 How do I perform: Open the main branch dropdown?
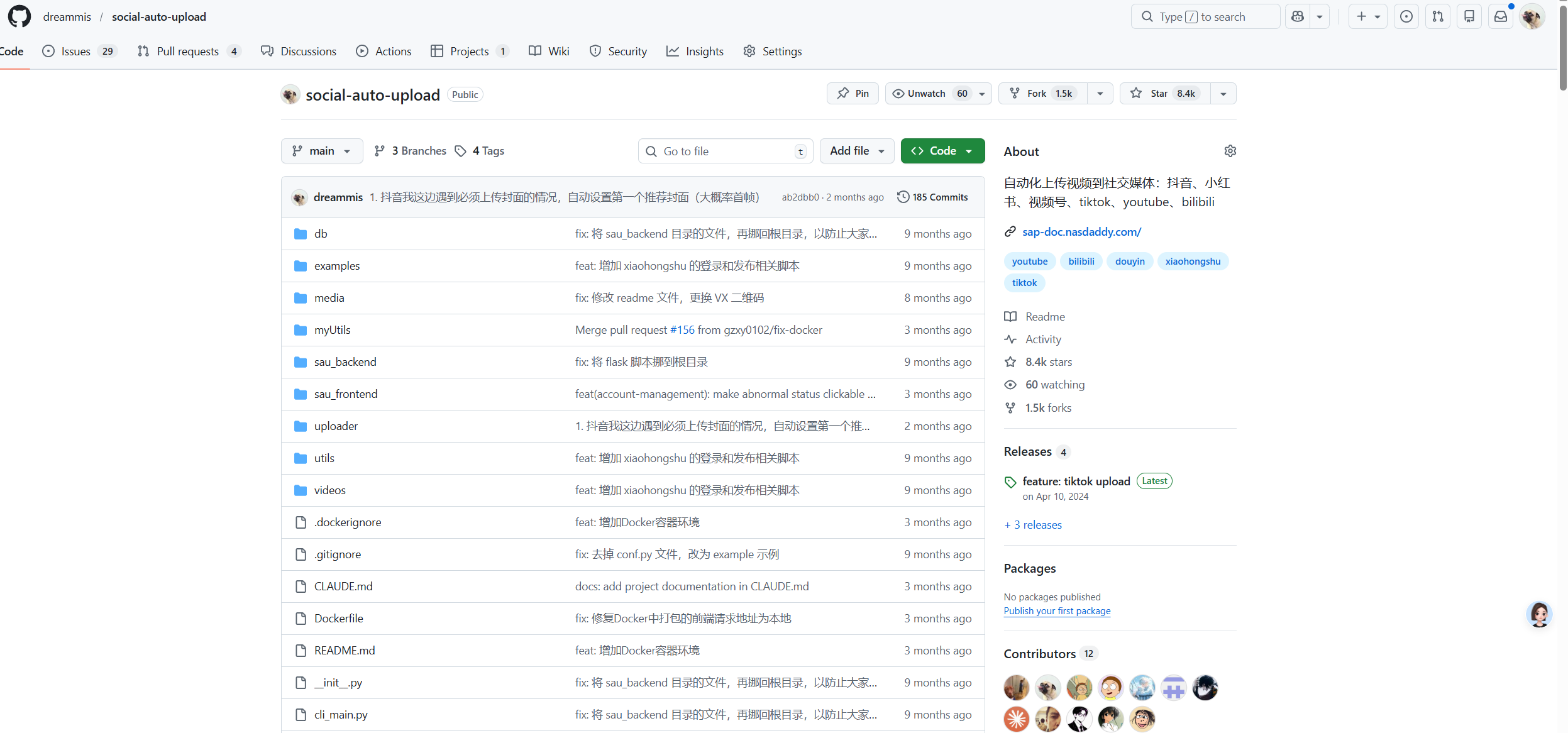coord(322,151)
